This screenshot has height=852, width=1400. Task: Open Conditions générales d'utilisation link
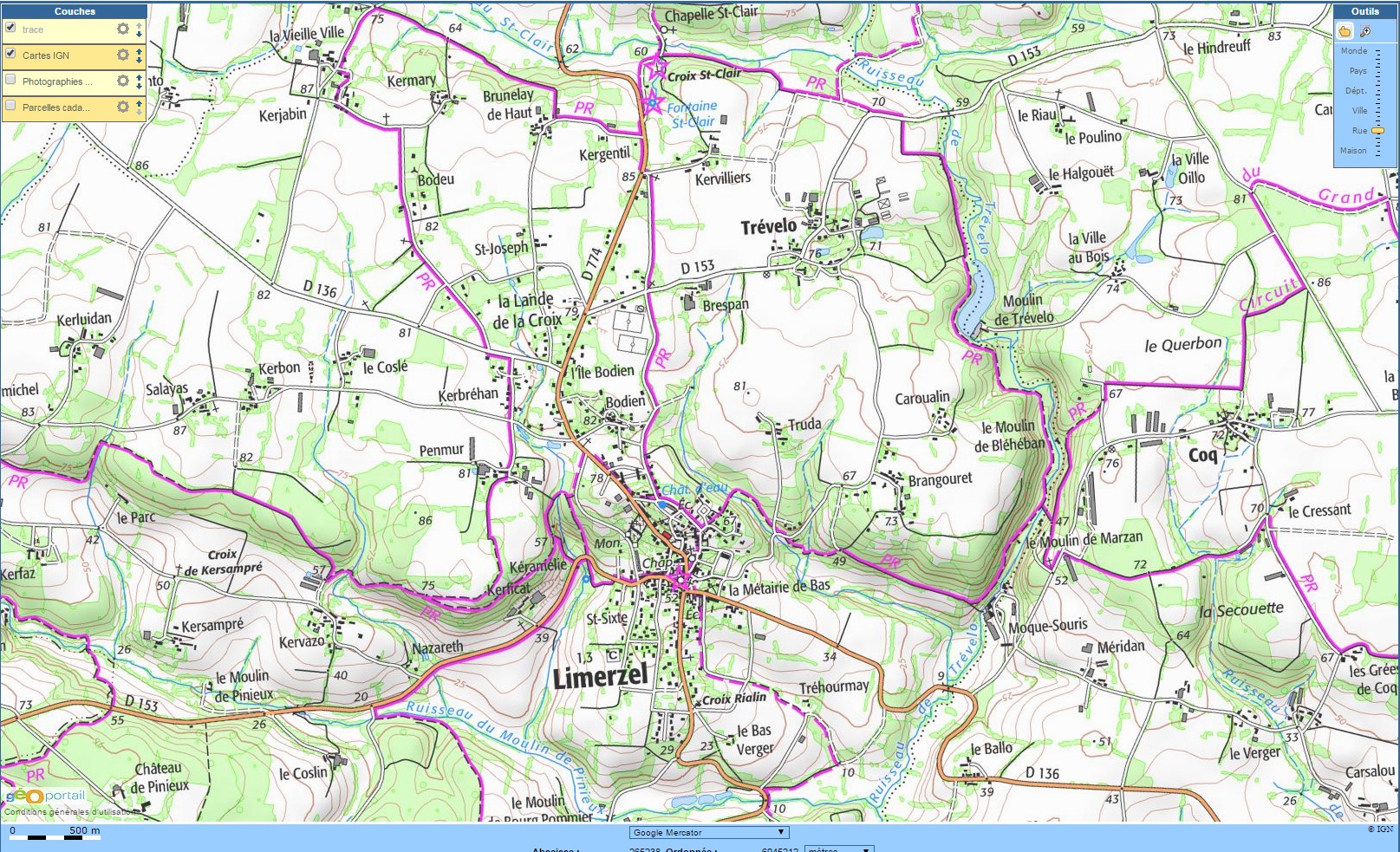click(x=71, y=812)
